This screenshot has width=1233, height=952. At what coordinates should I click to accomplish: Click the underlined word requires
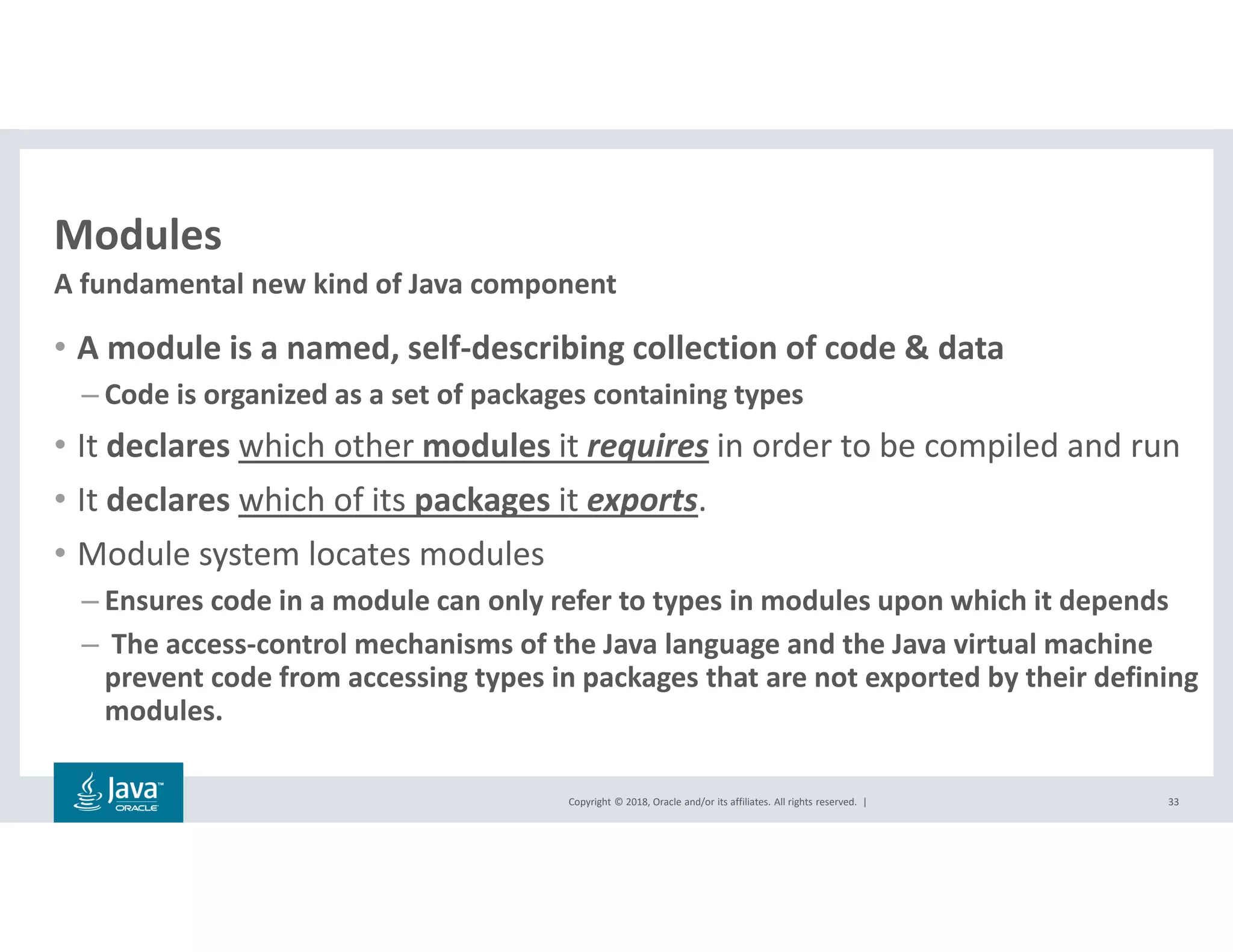click(x=648, y=447)
